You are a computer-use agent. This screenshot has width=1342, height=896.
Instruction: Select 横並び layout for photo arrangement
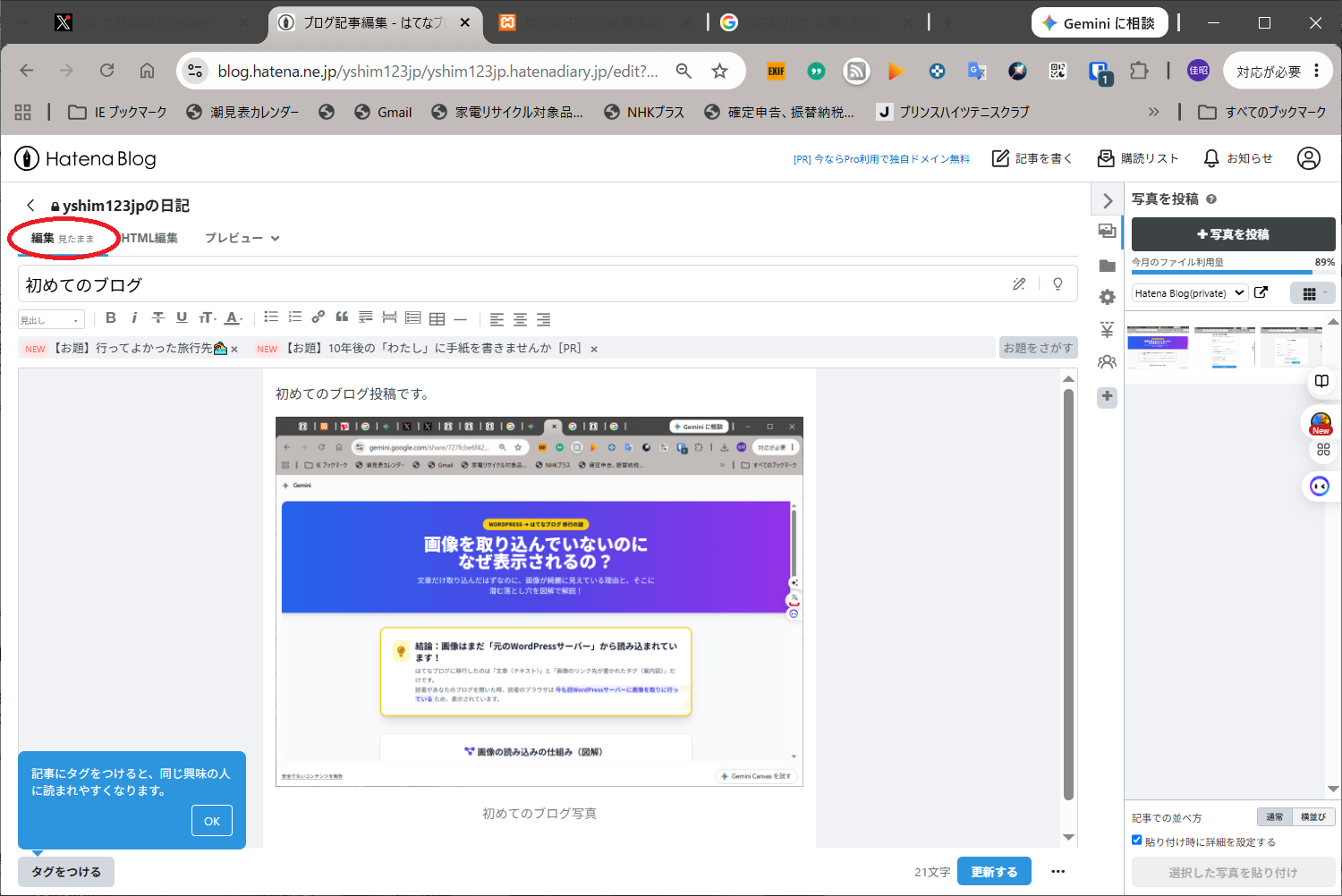coord(1313,816)
